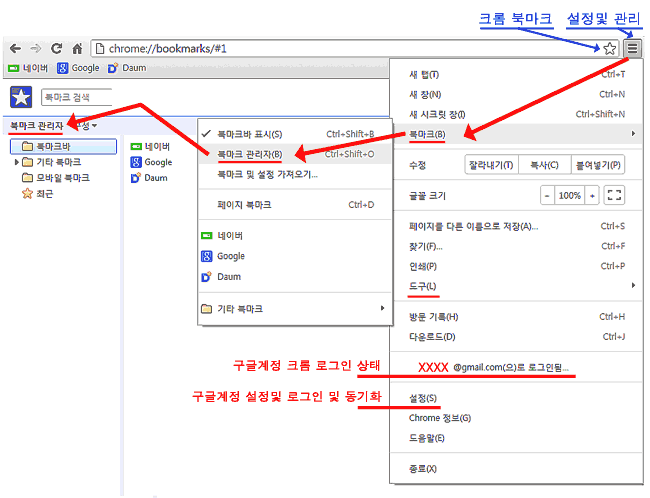Choose 새 시크릿 창 menu item
This screenshot has width=650, height=498.
[x=517, y=114]
